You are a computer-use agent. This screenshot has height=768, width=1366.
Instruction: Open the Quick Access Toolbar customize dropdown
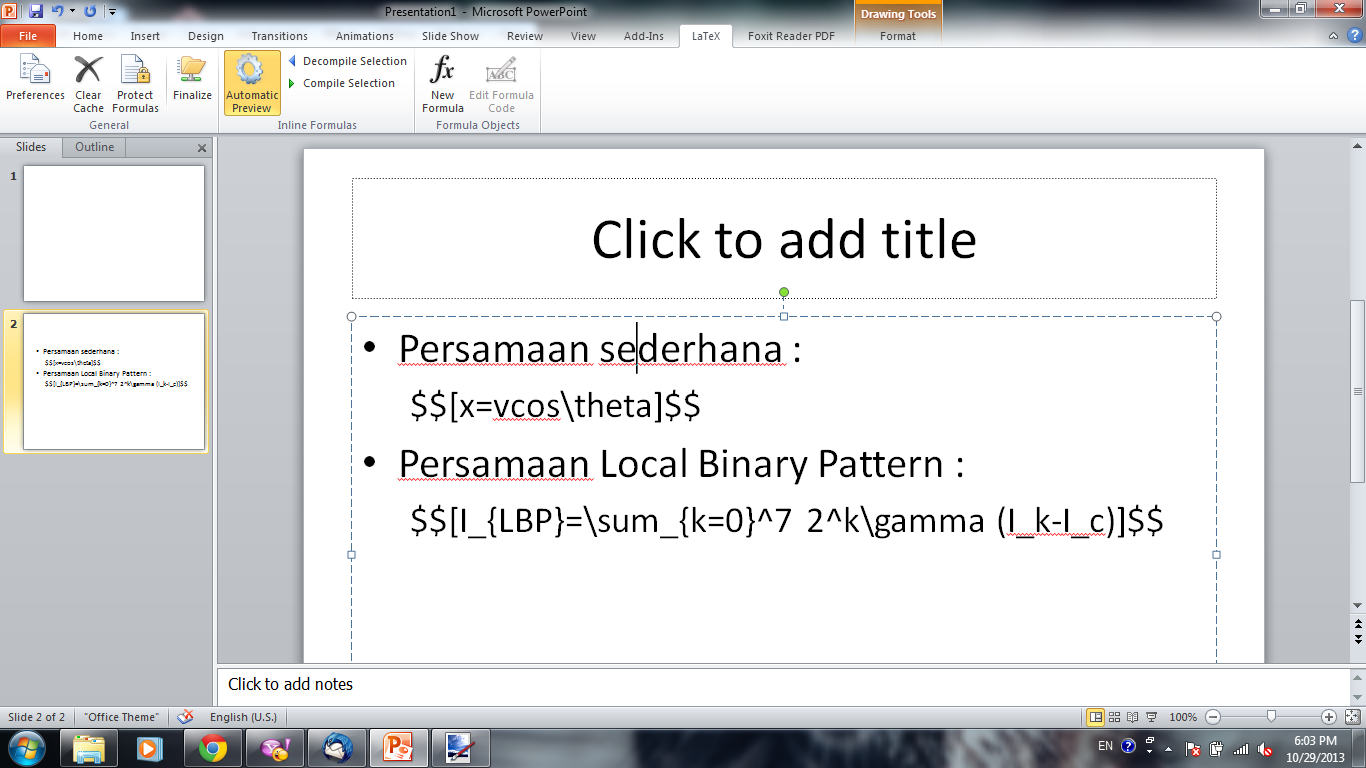point(113,10)
